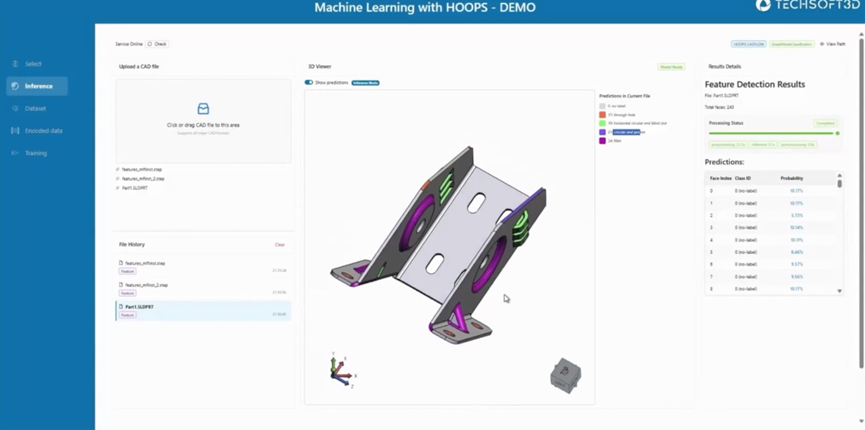Click the Feature tag under Part1.SLDPRT

point(127,315)
